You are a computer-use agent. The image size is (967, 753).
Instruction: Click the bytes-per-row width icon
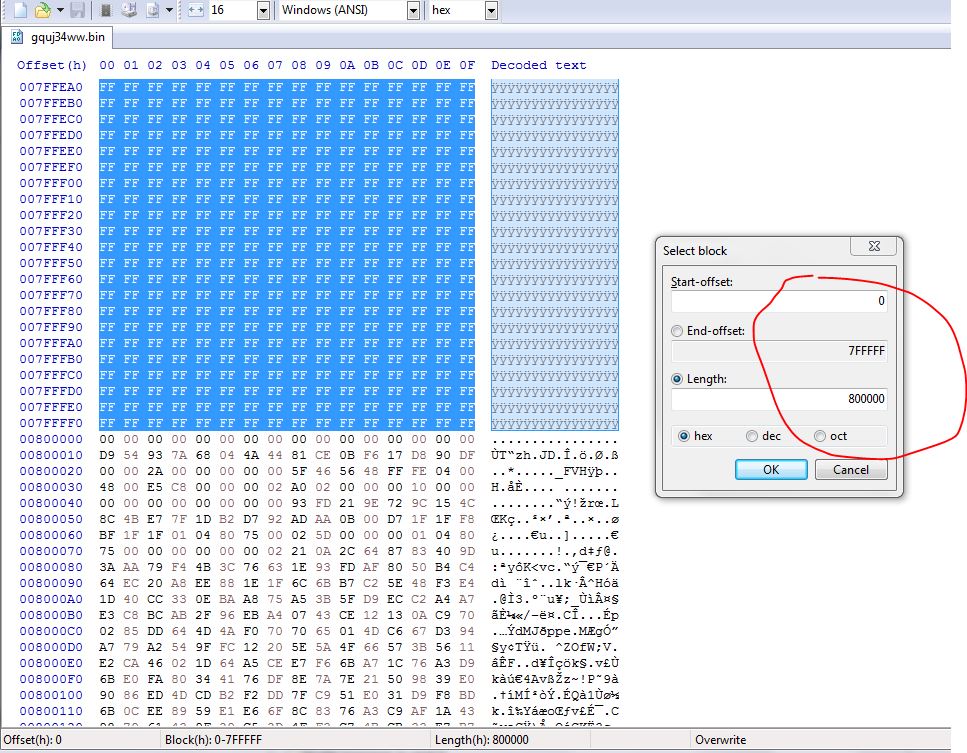[x=195, y=10]
